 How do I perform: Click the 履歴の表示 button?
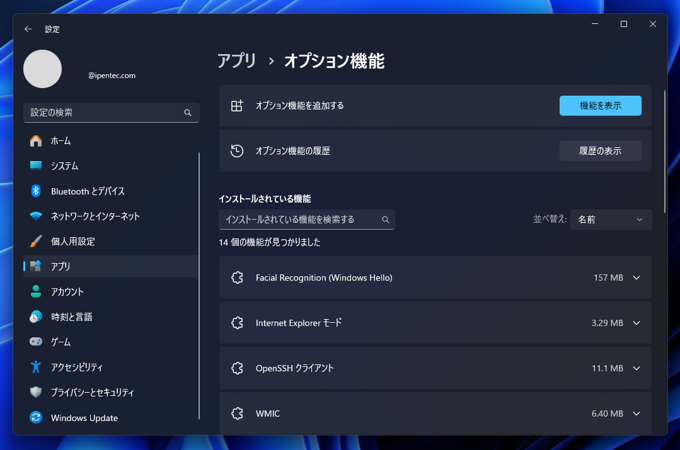tap(600, 151)
